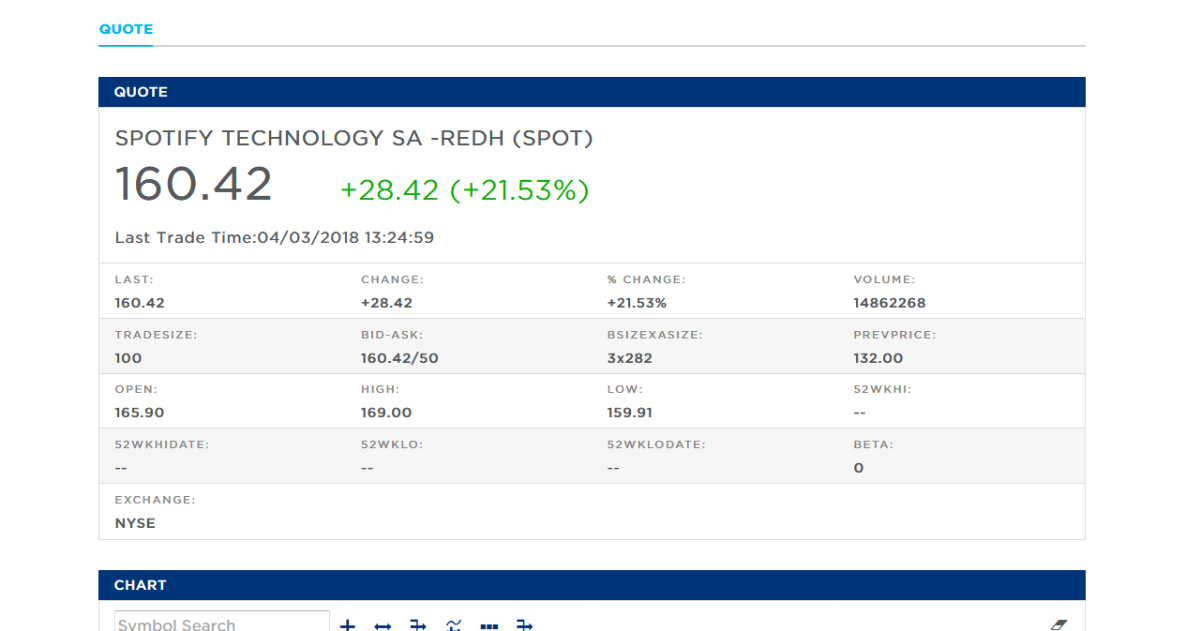Click the EXCHANGE value NYSE

pos(135,523)
